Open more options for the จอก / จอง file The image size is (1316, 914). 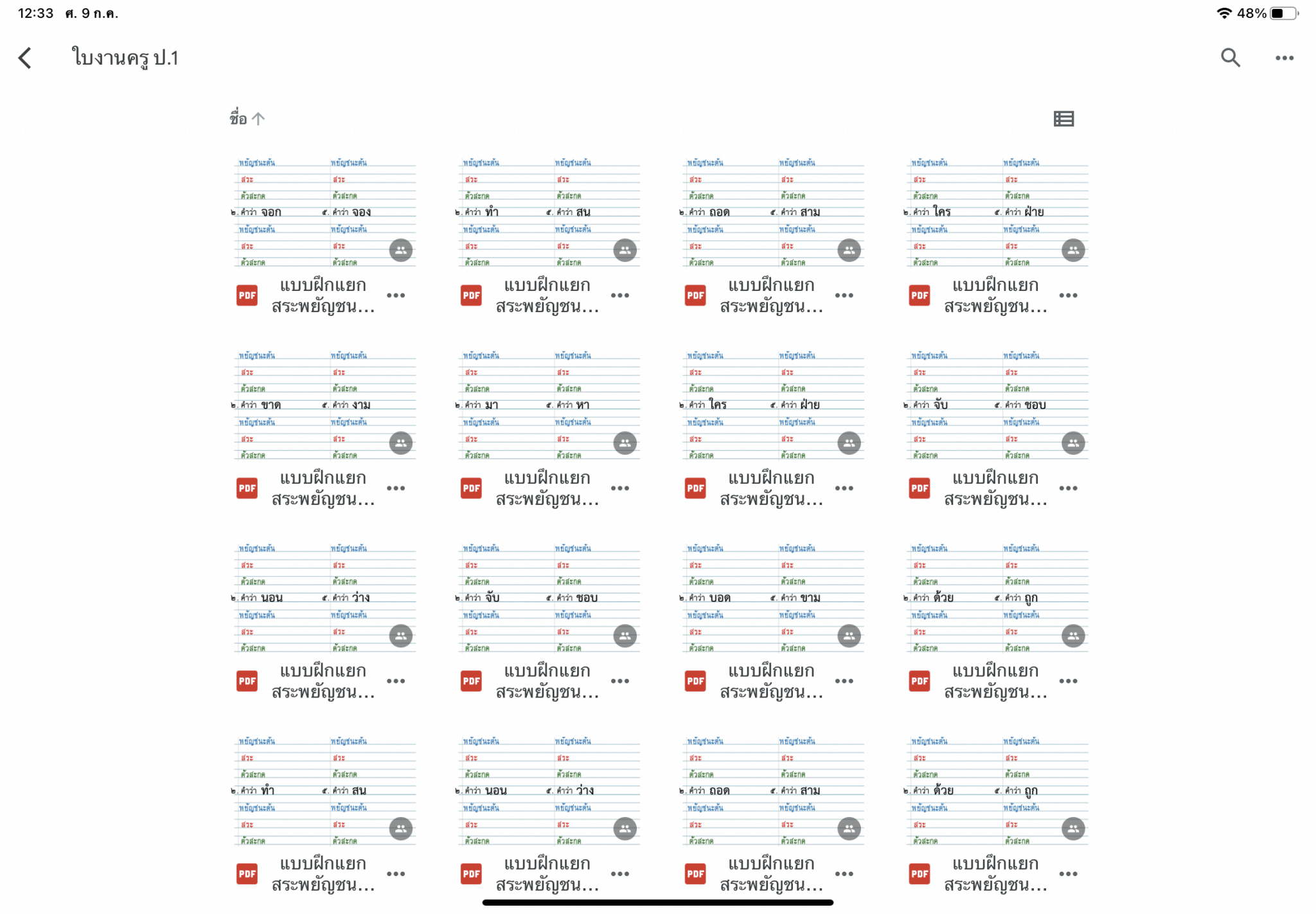(x=396, y=295)
